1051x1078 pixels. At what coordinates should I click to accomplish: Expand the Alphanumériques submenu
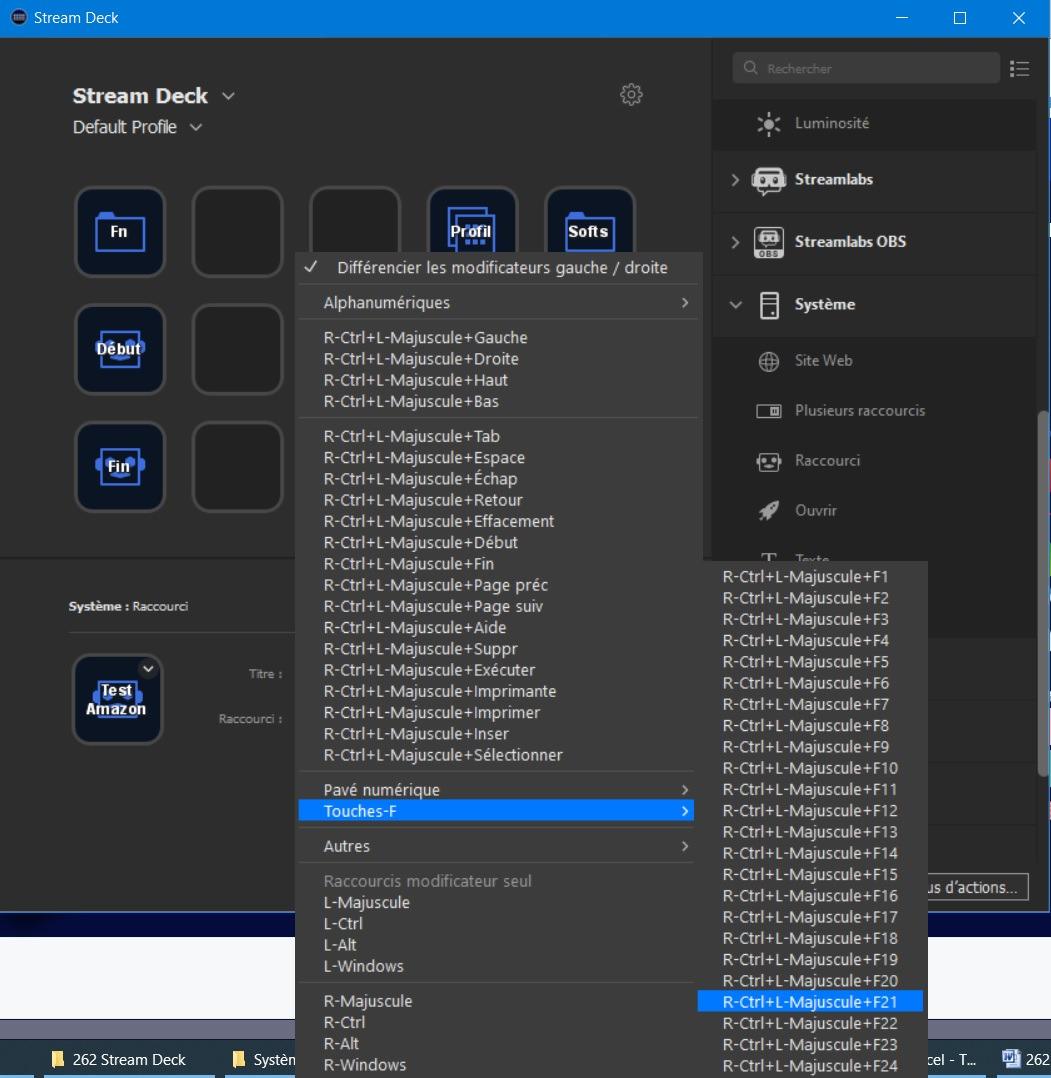coord(496,302)
